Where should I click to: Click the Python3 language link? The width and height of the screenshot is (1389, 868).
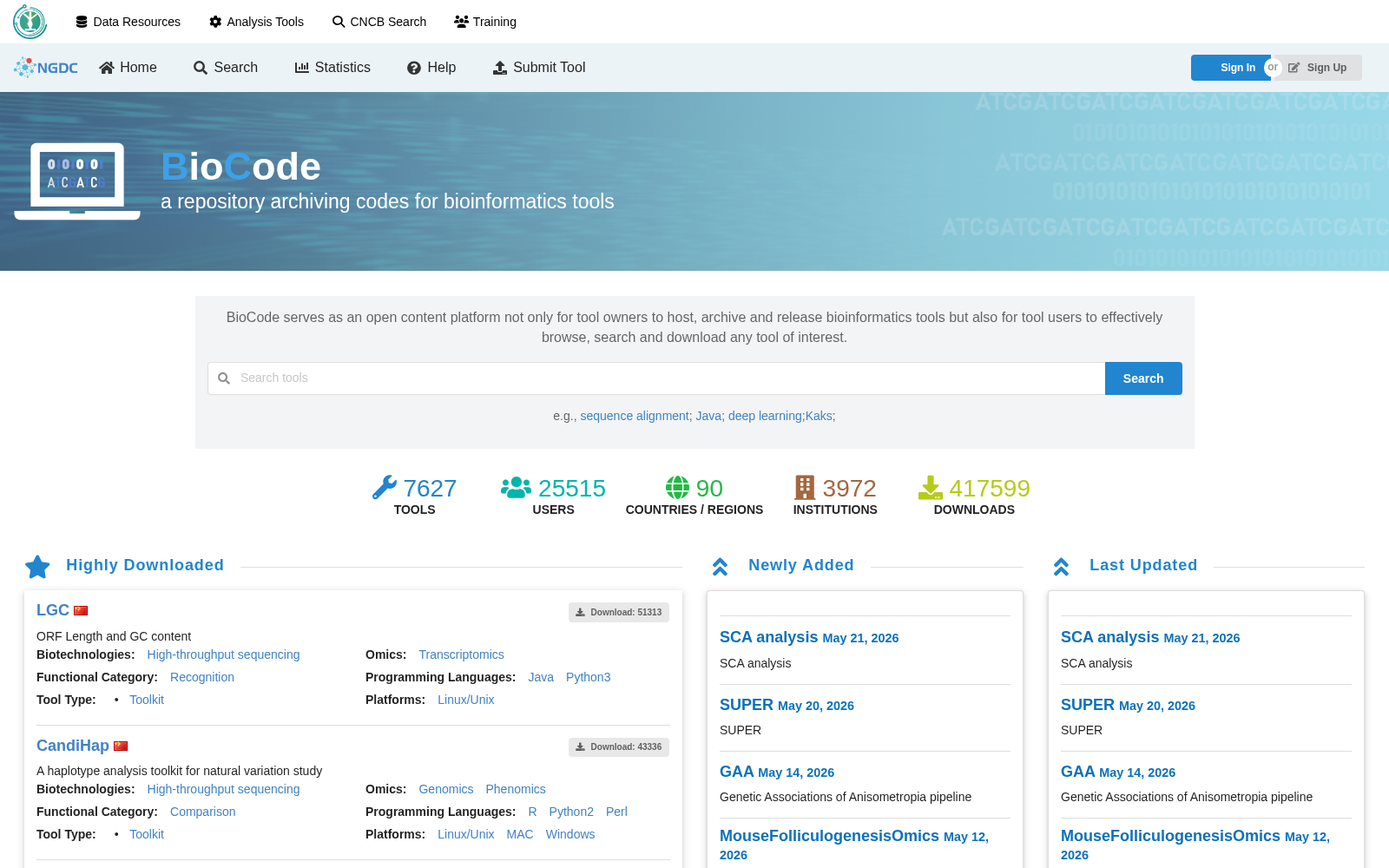point(589,678)
